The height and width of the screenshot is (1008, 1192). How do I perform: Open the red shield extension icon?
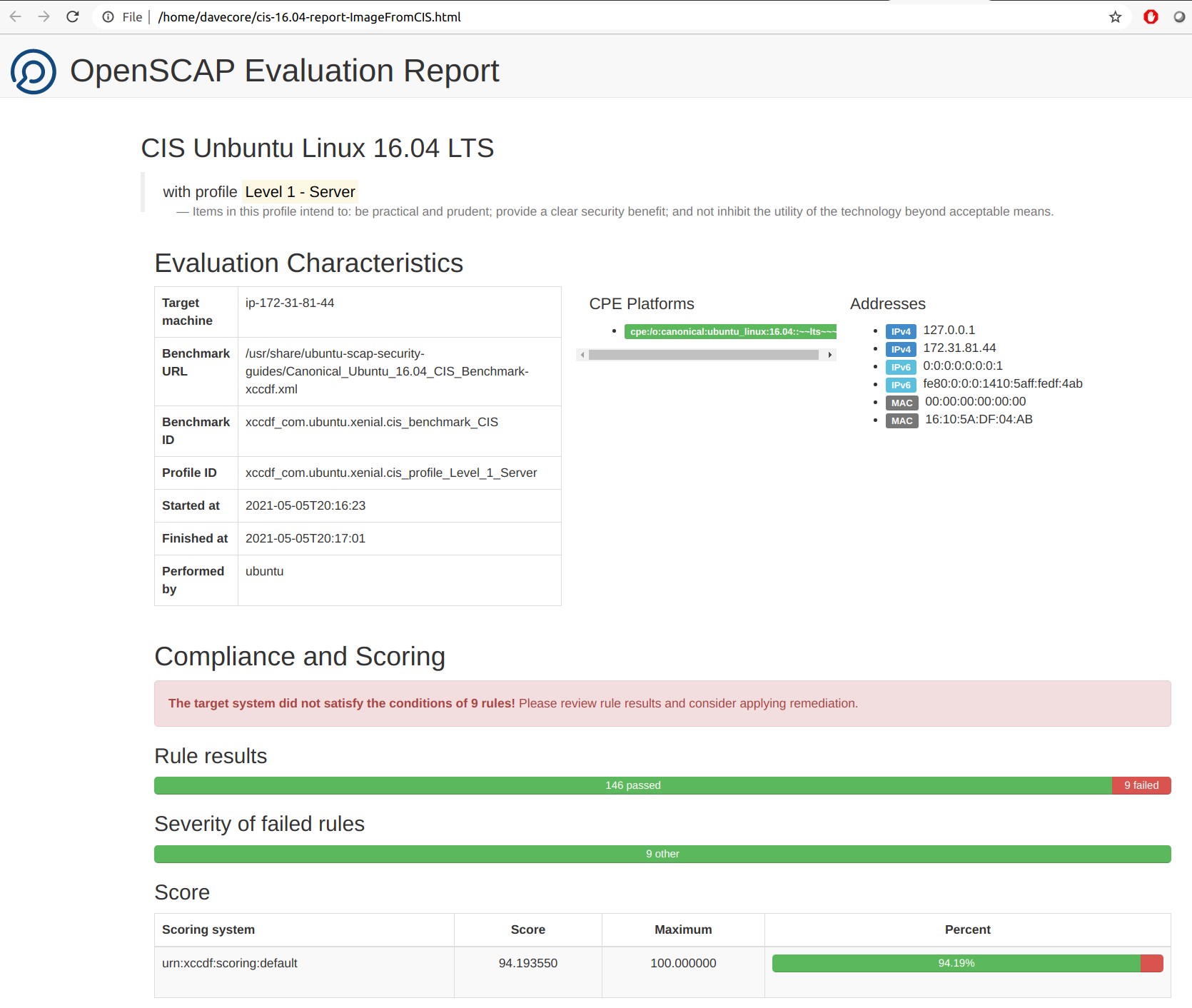click(x=1151, y=16)
